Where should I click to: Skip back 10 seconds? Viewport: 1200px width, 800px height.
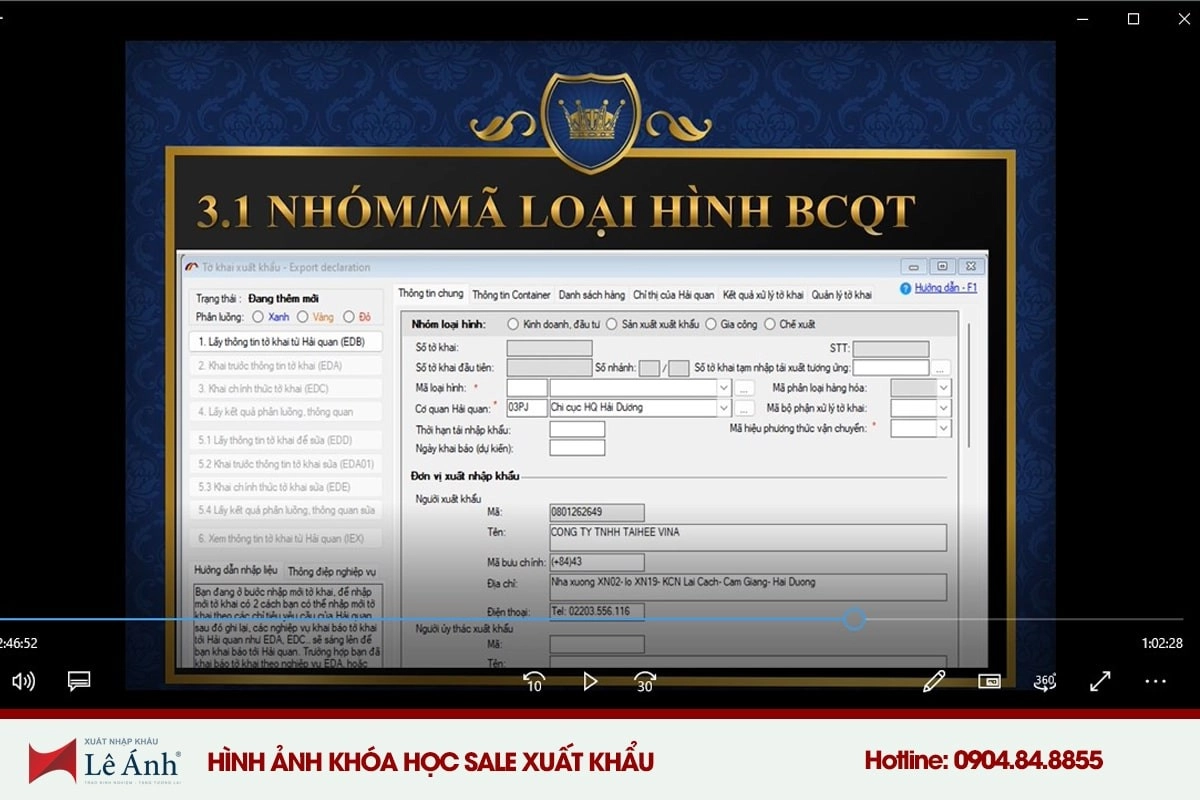click(x=534, y=682)
